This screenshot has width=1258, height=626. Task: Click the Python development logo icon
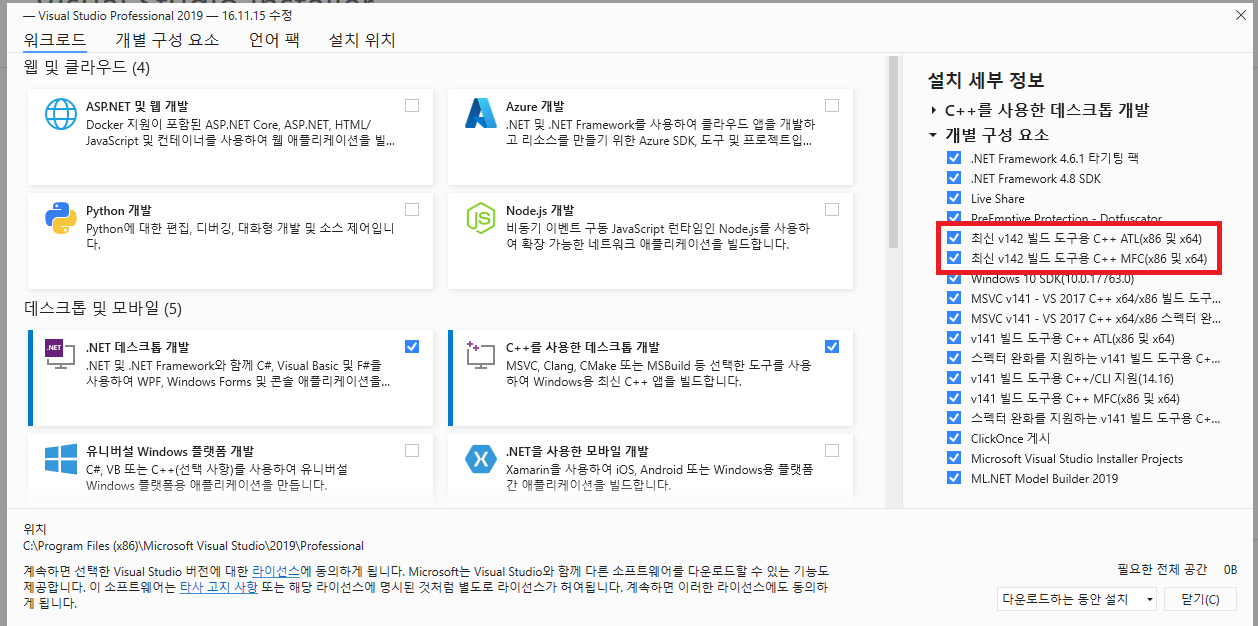coord(61,218)
